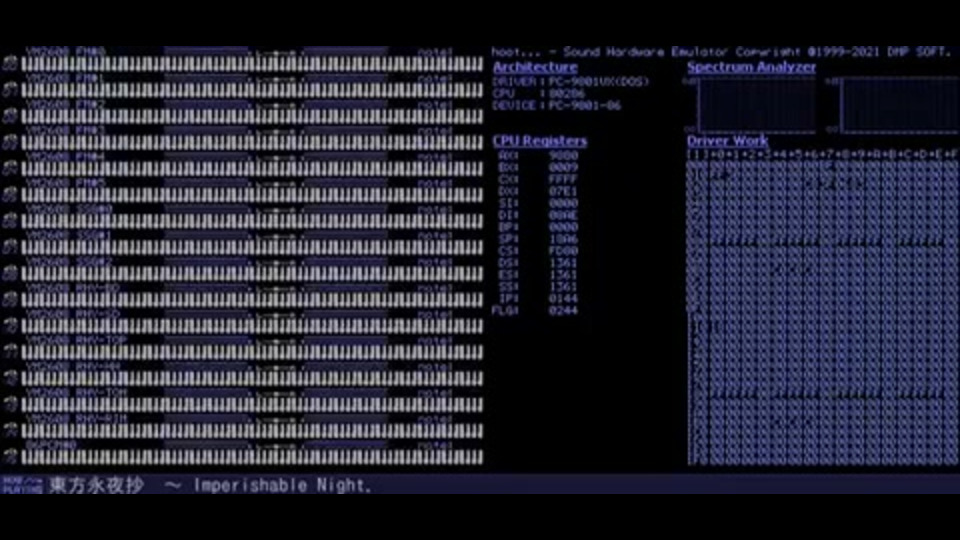Click the note readout in FM#1 row
The image size is (960, 540).
click(x=435, y=78)
